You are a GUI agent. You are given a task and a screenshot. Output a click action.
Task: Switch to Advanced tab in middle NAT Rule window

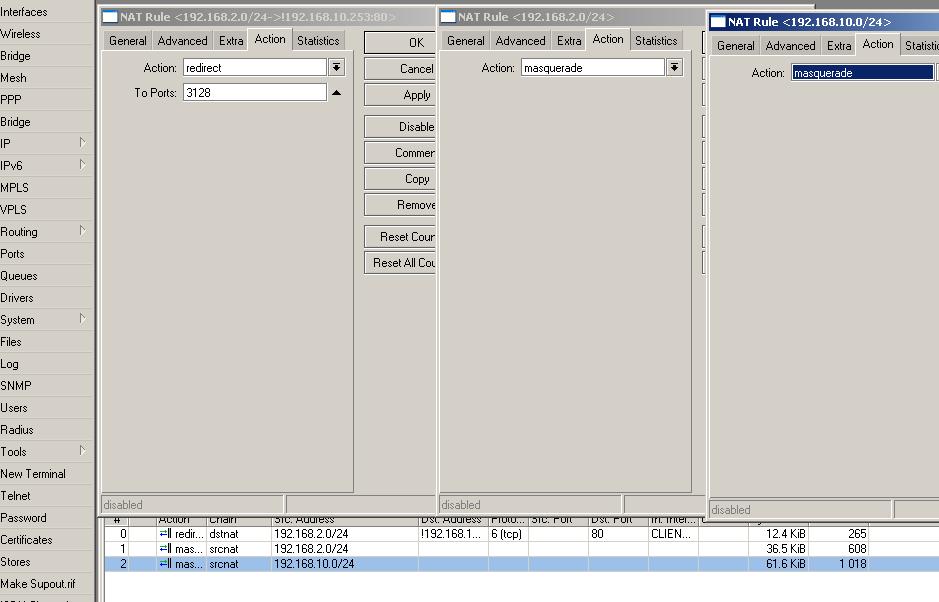(520, 41)
